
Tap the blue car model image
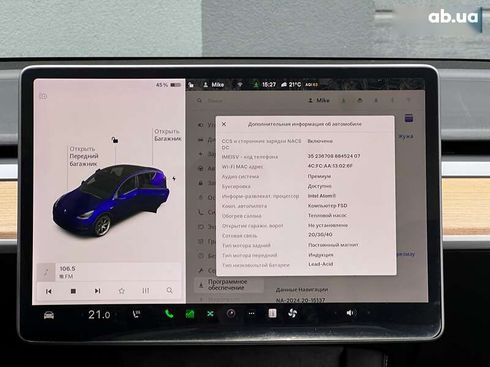click(x=112, y=200)
